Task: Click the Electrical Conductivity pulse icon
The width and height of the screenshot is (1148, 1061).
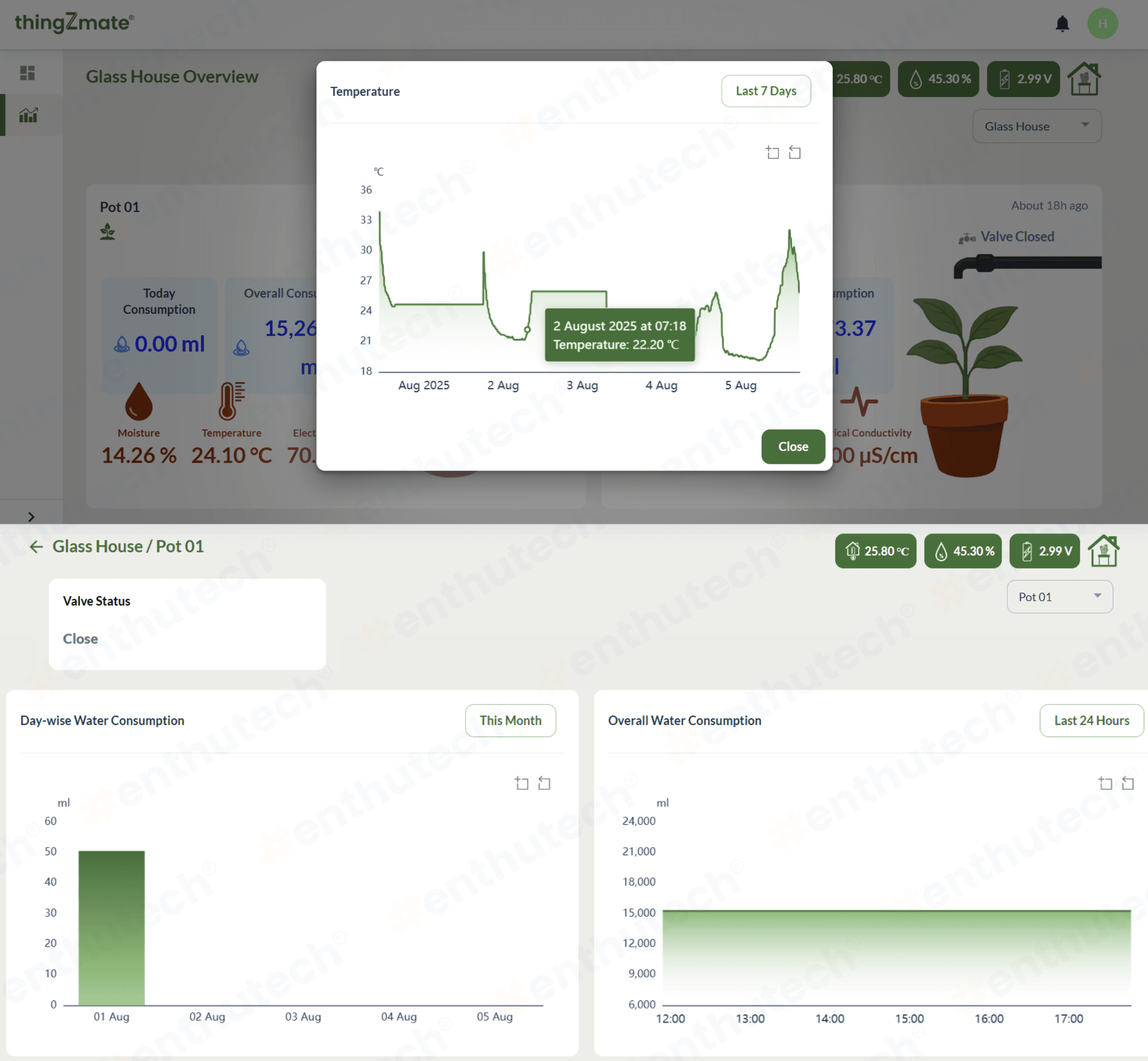Action: [859, 401]
